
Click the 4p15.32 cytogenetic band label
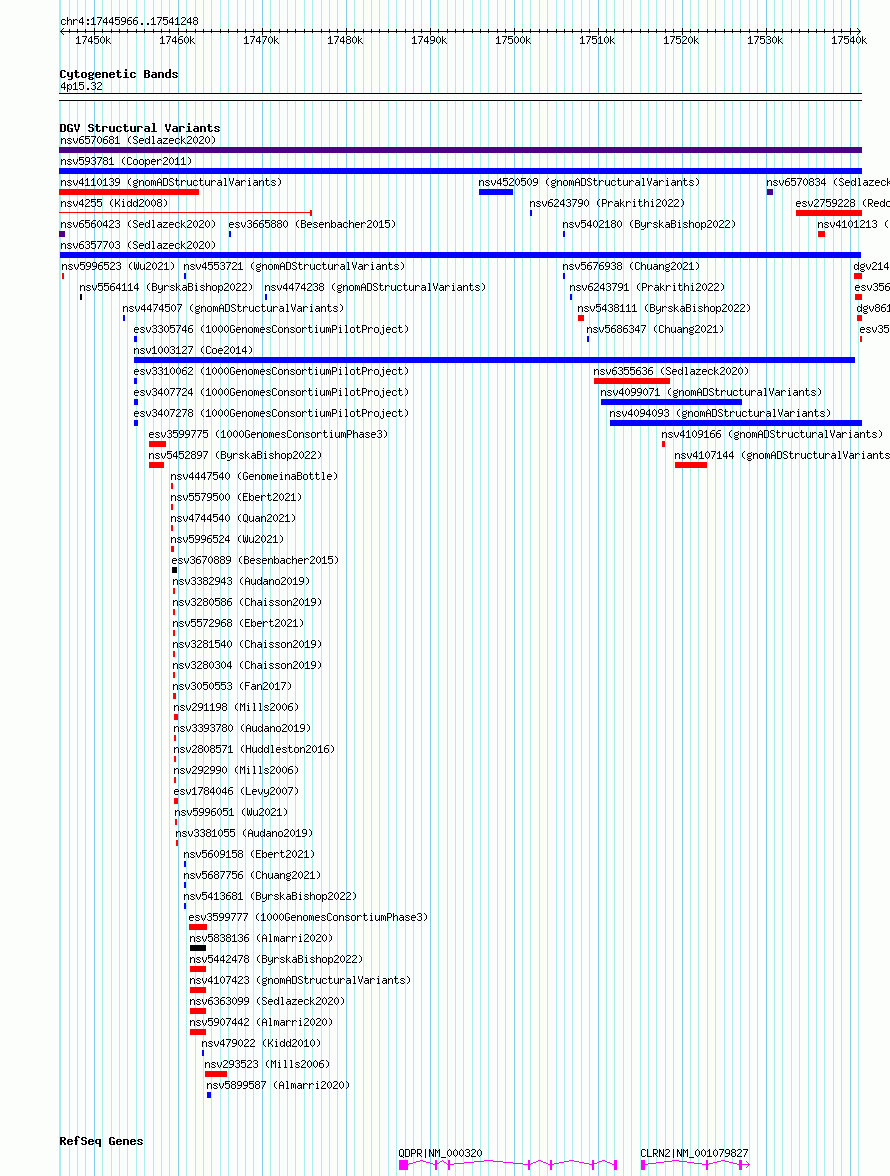pyautogui.click(x=81, y=86)
